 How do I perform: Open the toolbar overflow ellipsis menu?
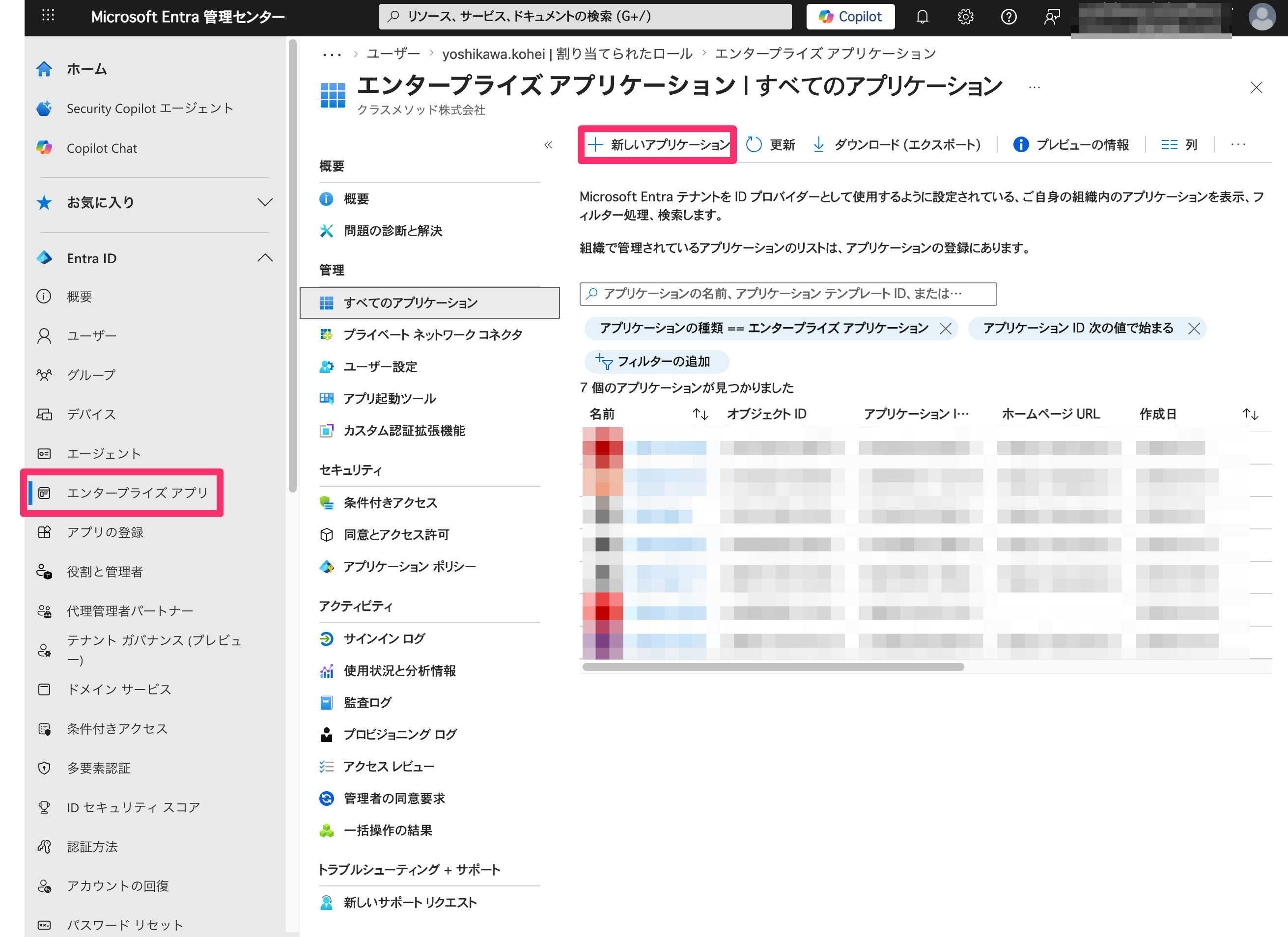pyautogui.click(x=1238, y=145)
